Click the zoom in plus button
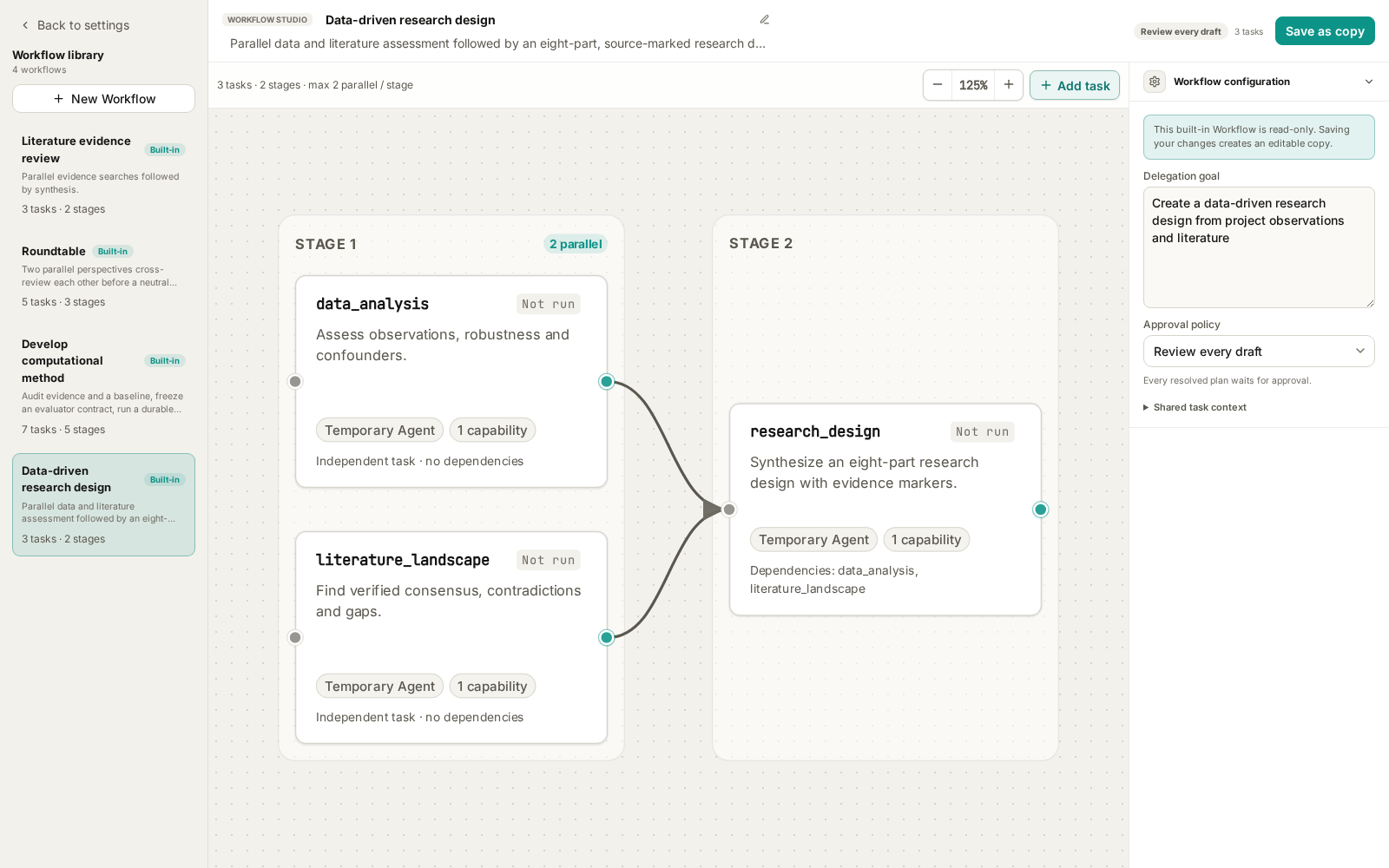 [1009, 85]
